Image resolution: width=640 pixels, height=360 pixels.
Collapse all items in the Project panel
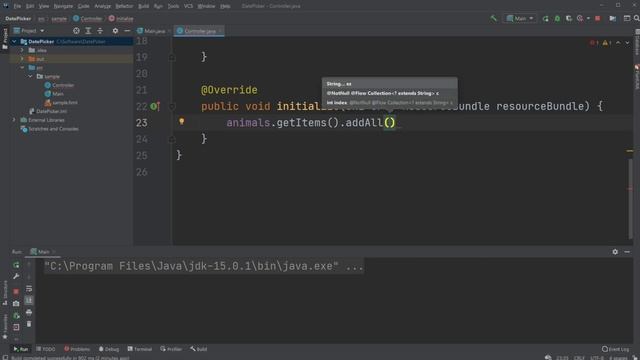100,31
